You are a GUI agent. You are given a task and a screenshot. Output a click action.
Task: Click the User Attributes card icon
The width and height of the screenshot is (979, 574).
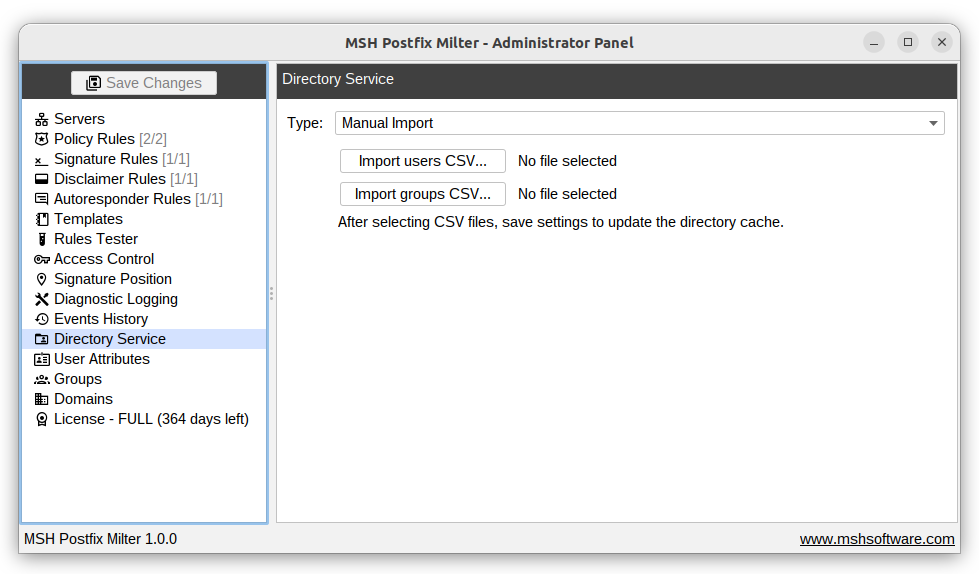pyautogui.click(x=41, y=359)
